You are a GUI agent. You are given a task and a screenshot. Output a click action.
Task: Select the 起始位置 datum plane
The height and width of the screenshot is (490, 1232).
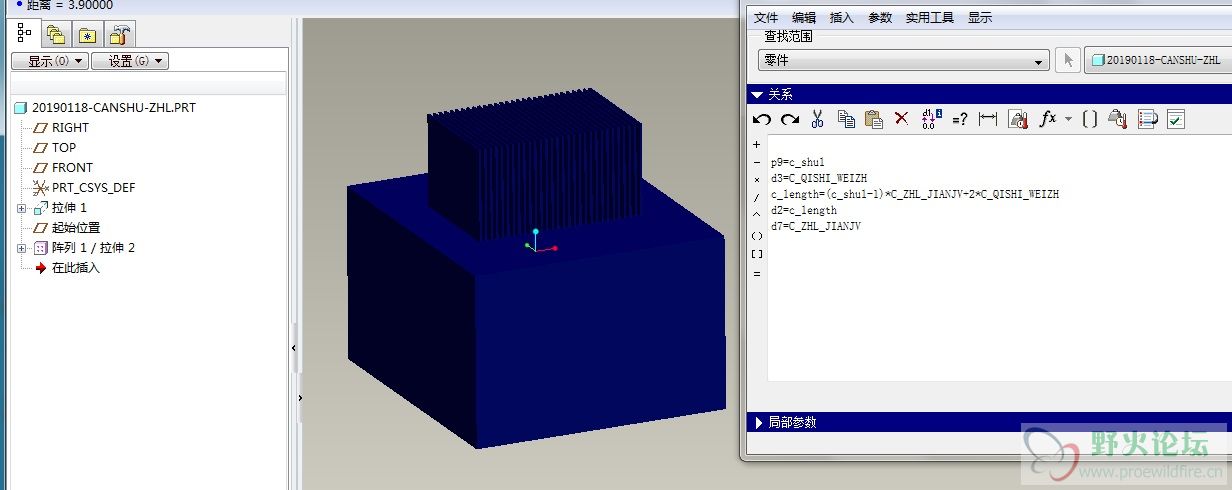tap(67, 227)
